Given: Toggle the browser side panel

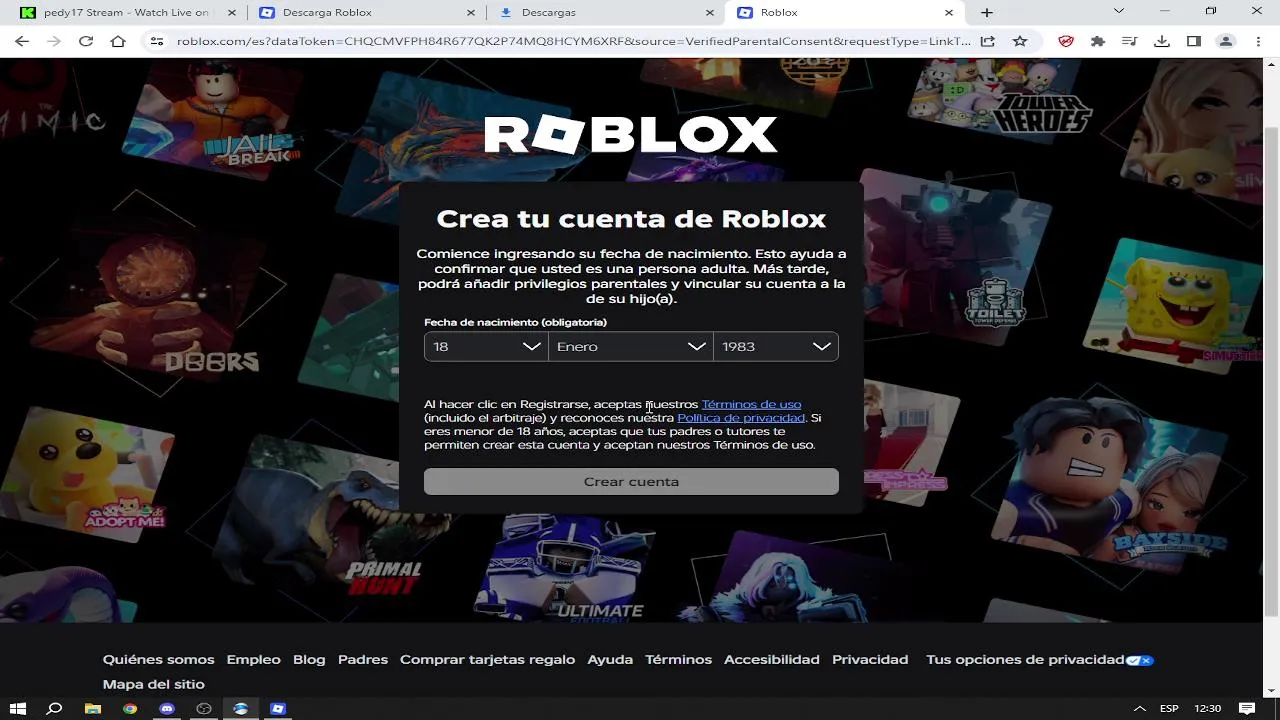Looking at the screenshot, I should click(x=1194, y=41).
